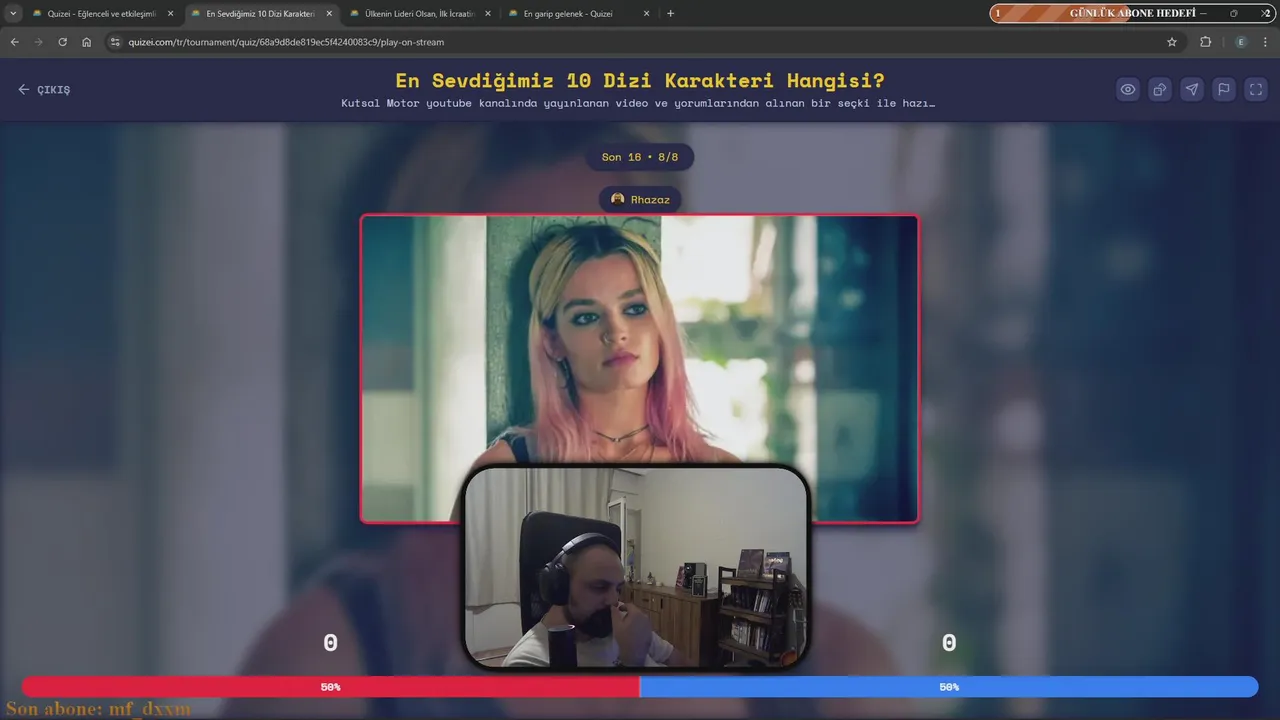Go forward in browser history

[x=38, y=42]
